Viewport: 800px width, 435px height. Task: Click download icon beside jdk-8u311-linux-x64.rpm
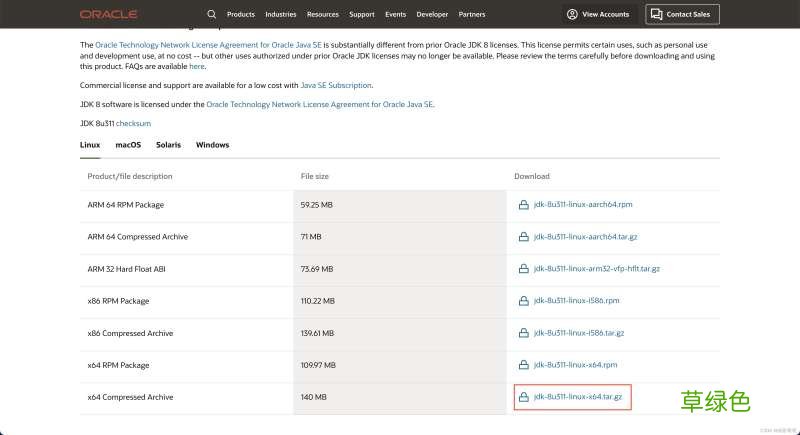(523, 365)
